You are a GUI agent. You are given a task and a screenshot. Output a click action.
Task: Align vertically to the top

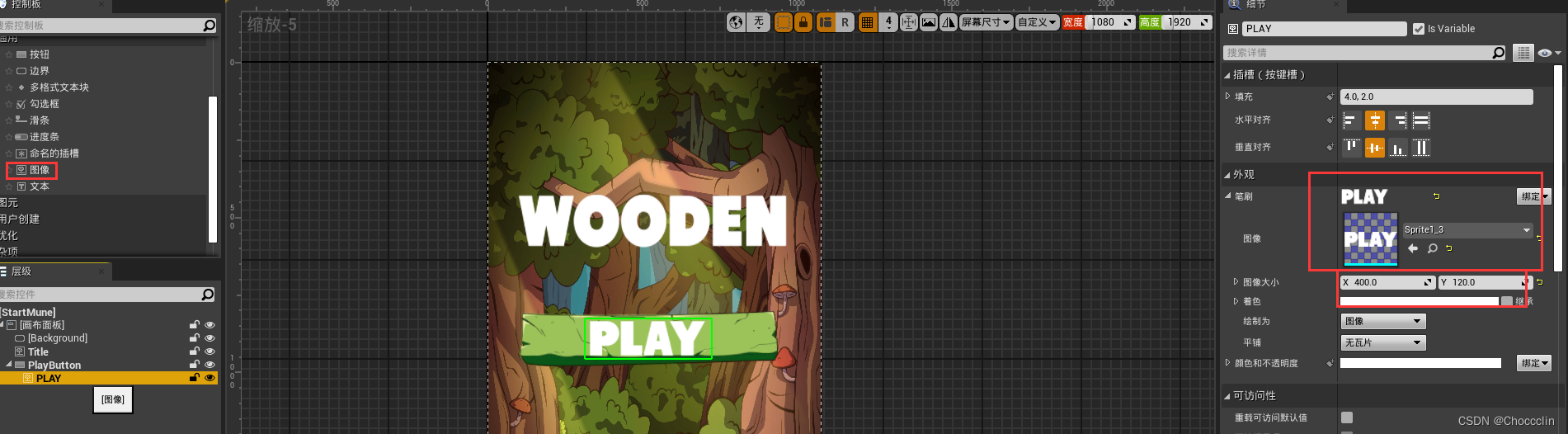click(x=1351, y=148)
